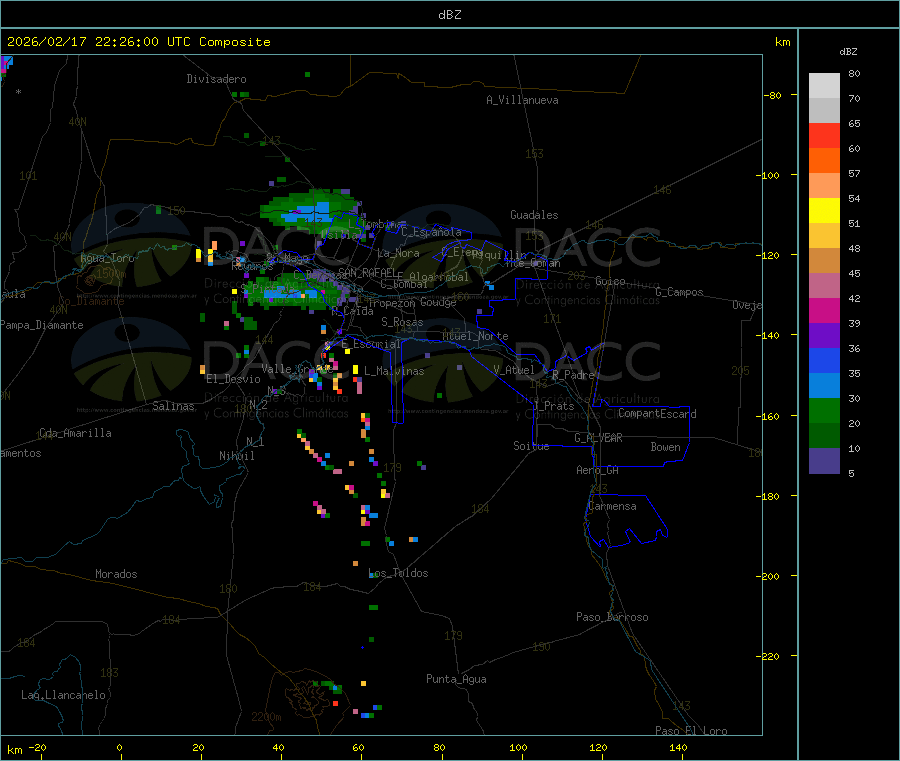This screenshot has height=761, width=900.
Task: Click the Atuel_Norte map label
Action: (x=475, y=336)
